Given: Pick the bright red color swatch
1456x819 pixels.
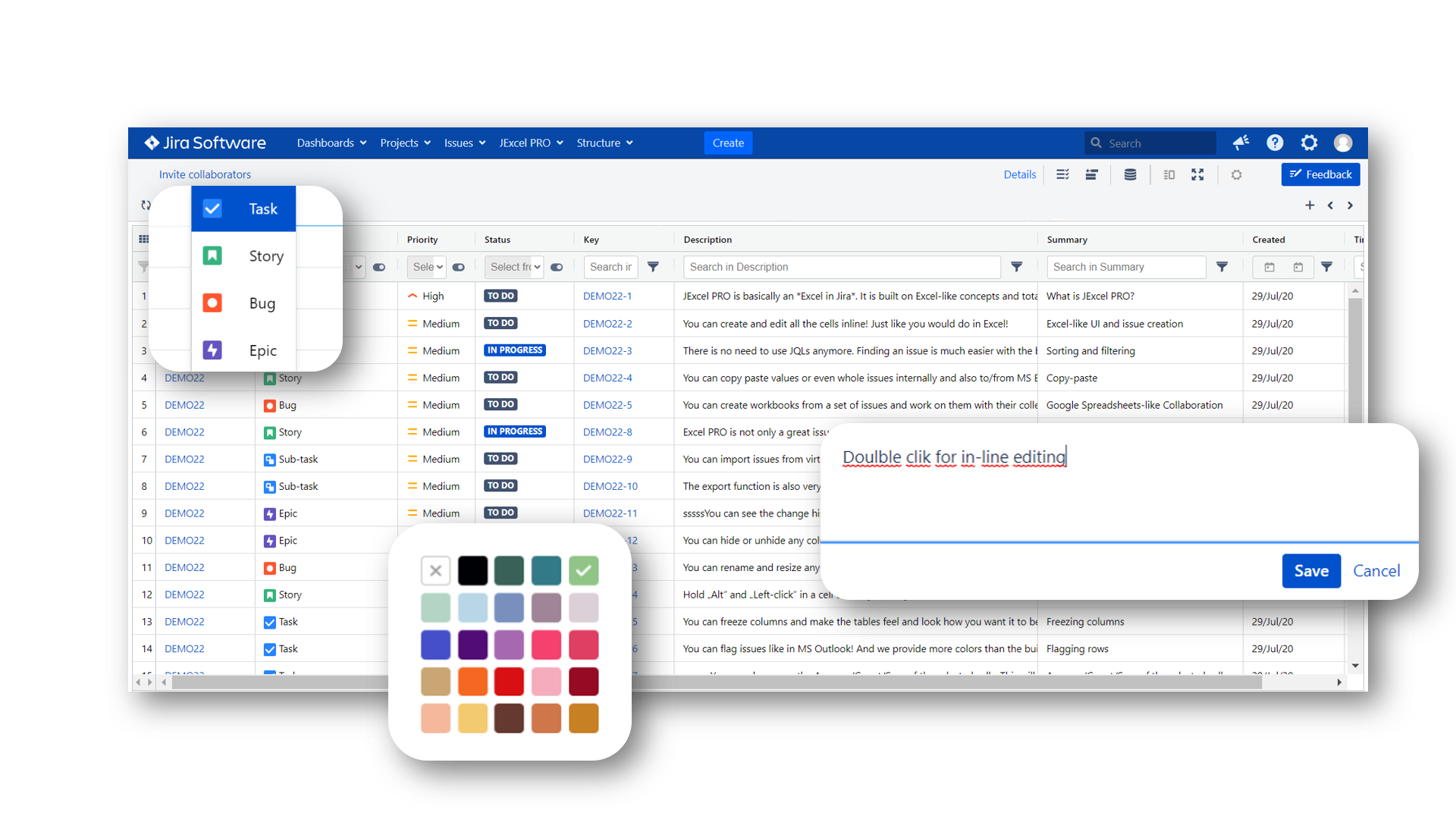Looking at the screenshot, I should coord(509,682).
